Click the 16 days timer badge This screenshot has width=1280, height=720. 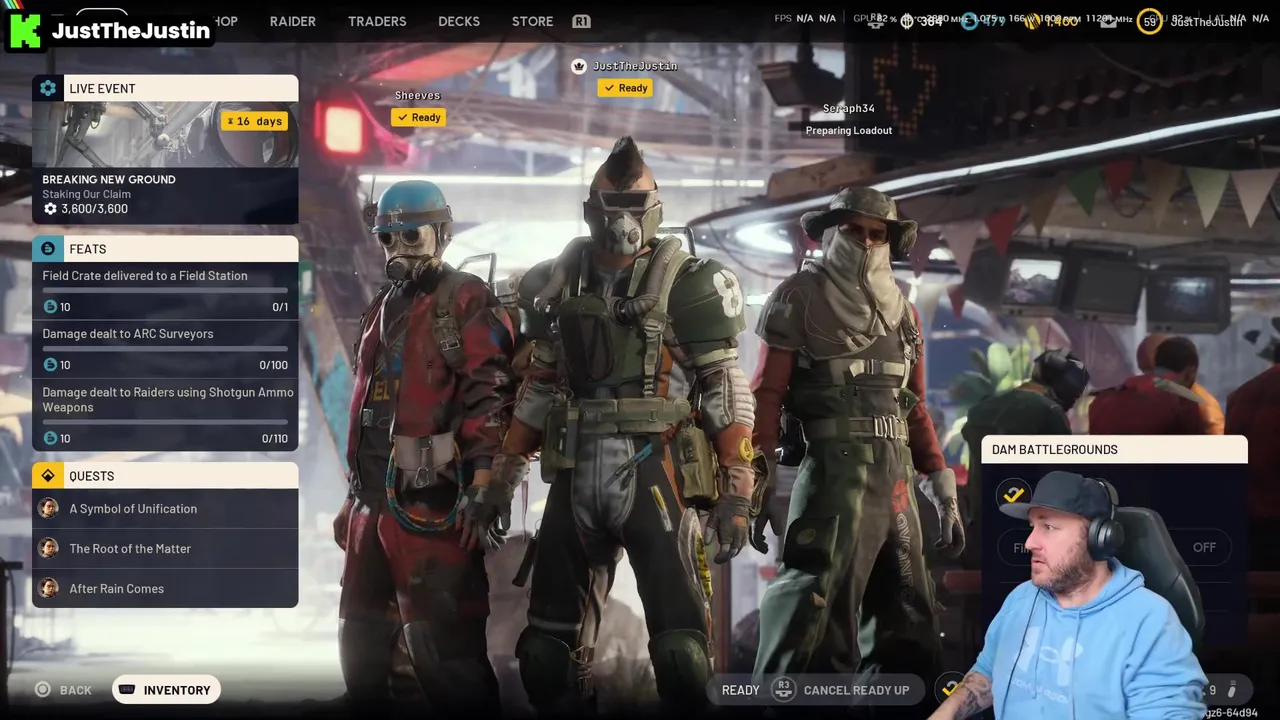[255, 121]
